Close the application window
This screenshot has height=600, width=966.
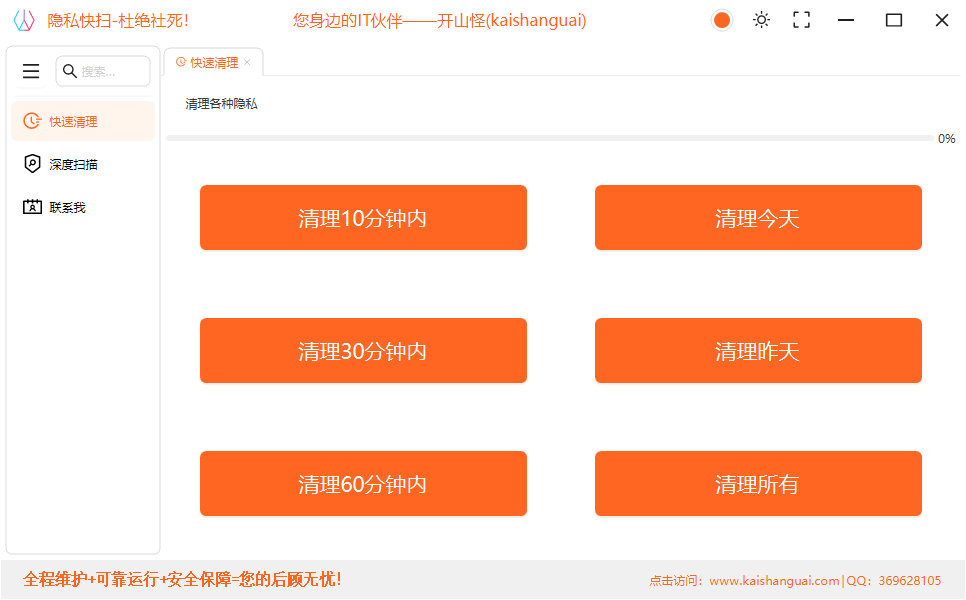pos(941,20)
